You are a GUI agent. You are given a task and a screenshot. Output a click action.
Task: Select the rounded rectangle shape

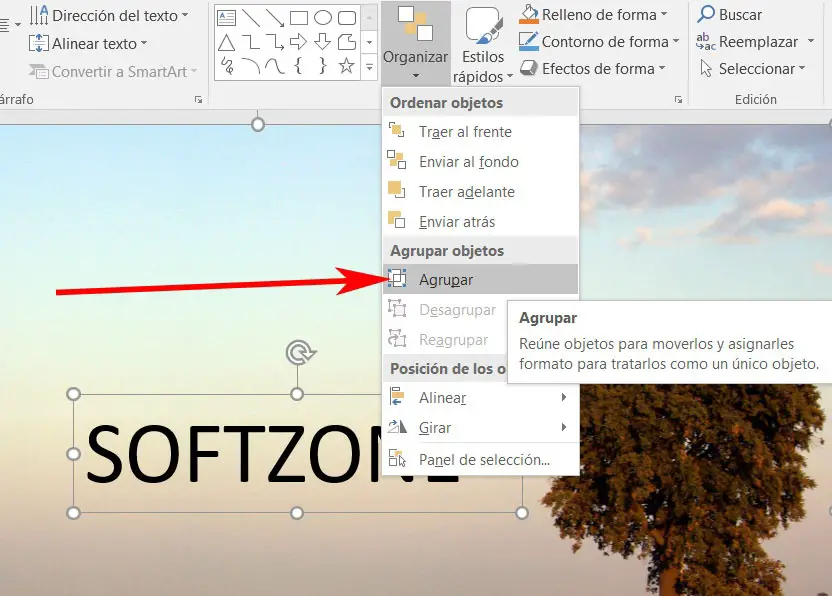(x=347, y=18)
